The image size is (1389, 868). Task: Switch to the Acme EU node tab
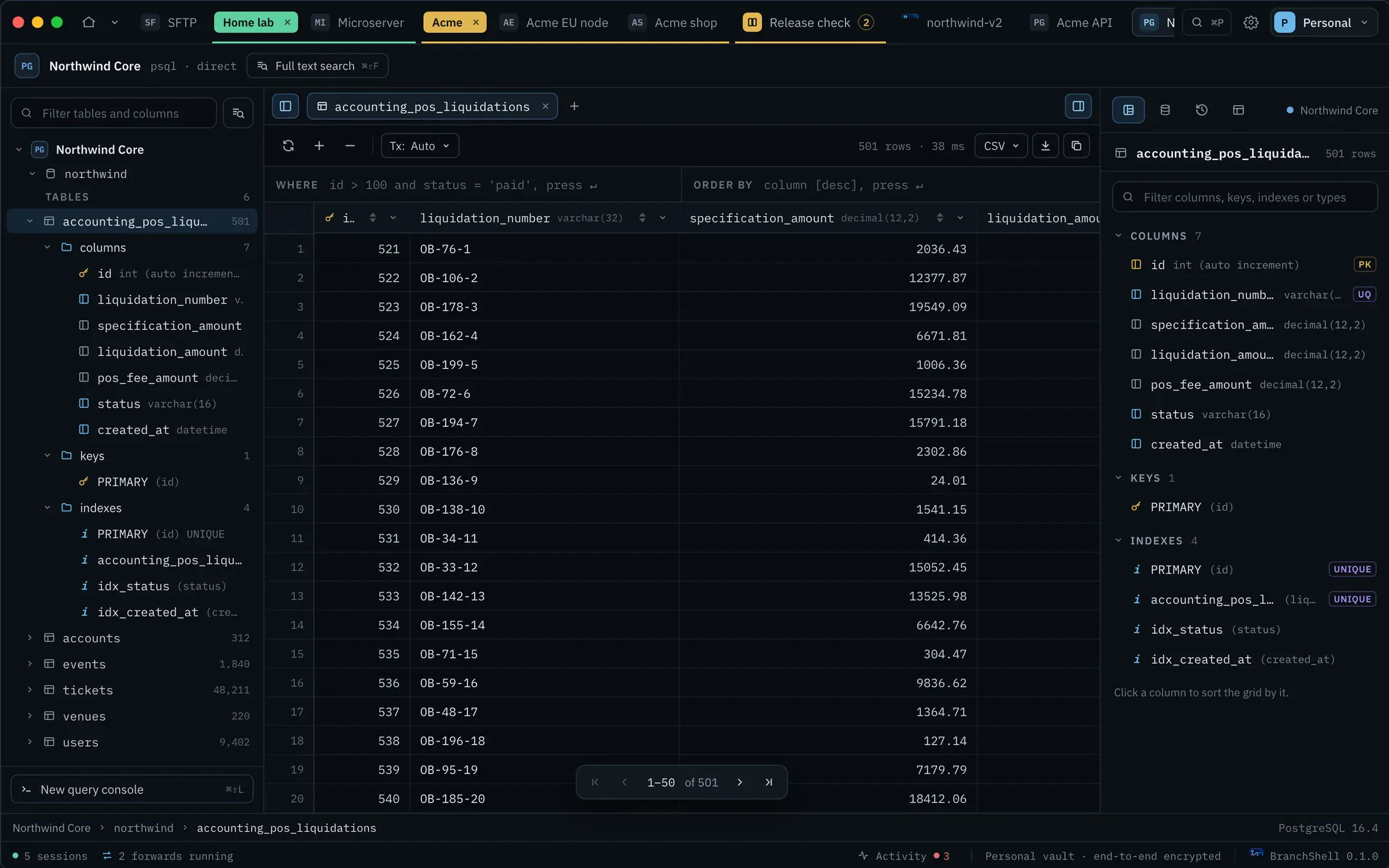pos(554,23)
